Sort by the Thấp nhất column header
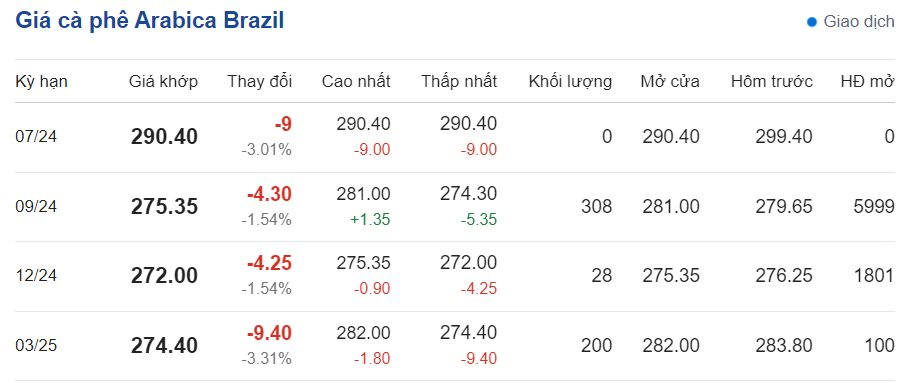The width and height of the screenshot is (909, 386). [x=459, y=82]
